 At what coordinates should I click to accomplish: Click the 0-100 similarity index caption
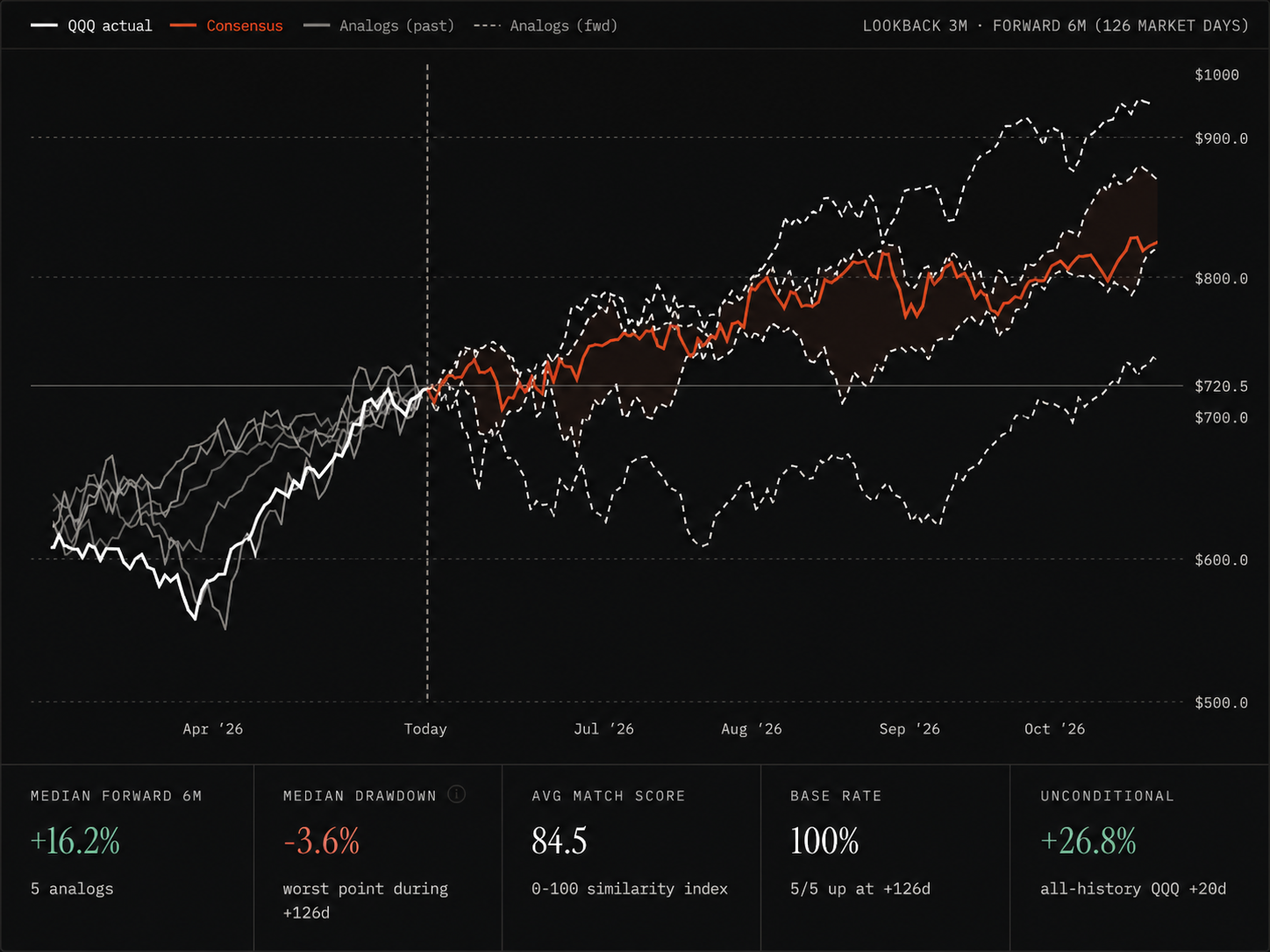(x=630, y=889)
